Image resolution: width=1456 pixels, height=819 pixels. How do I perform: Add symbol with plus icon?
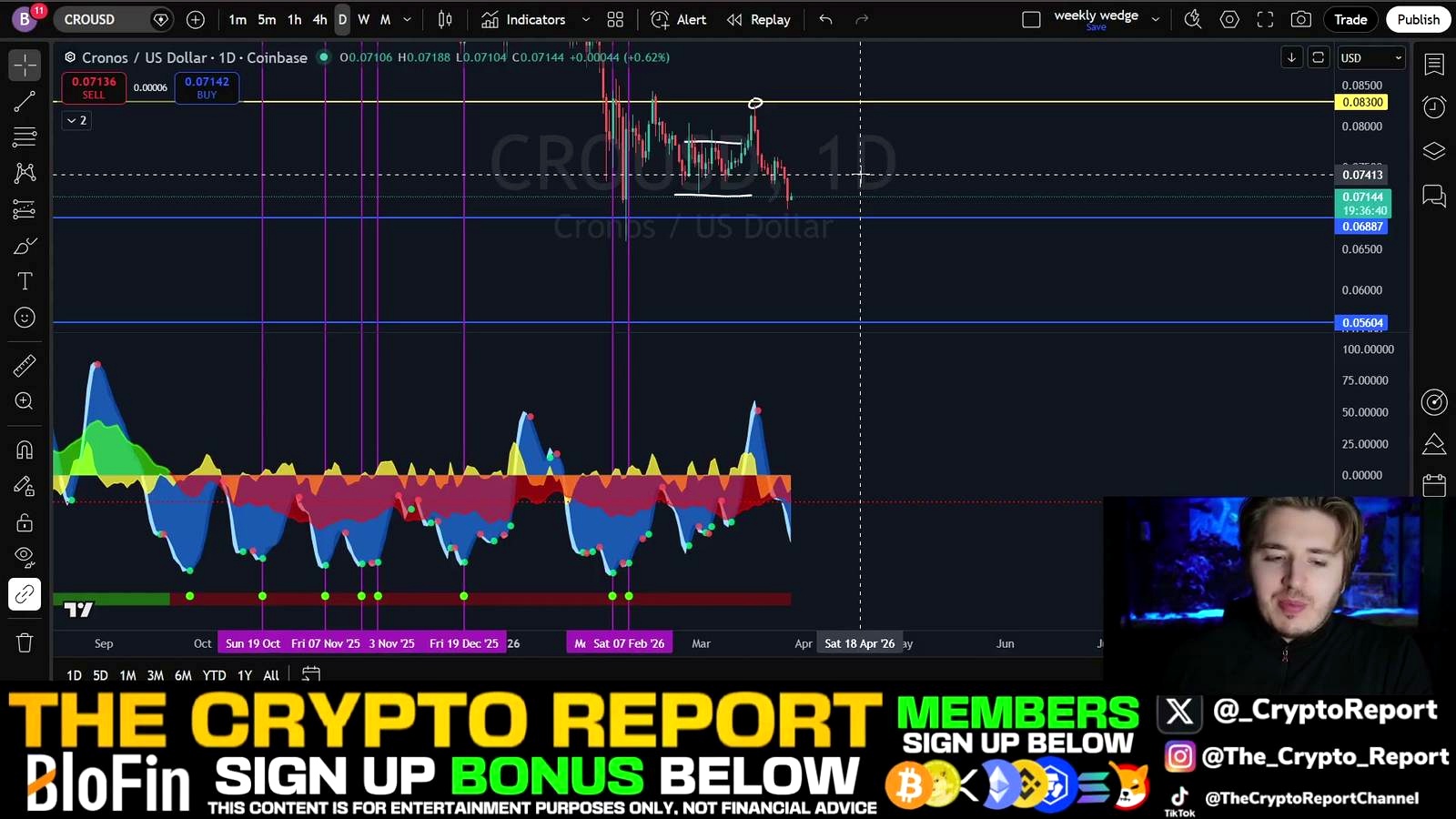[195, 19]
